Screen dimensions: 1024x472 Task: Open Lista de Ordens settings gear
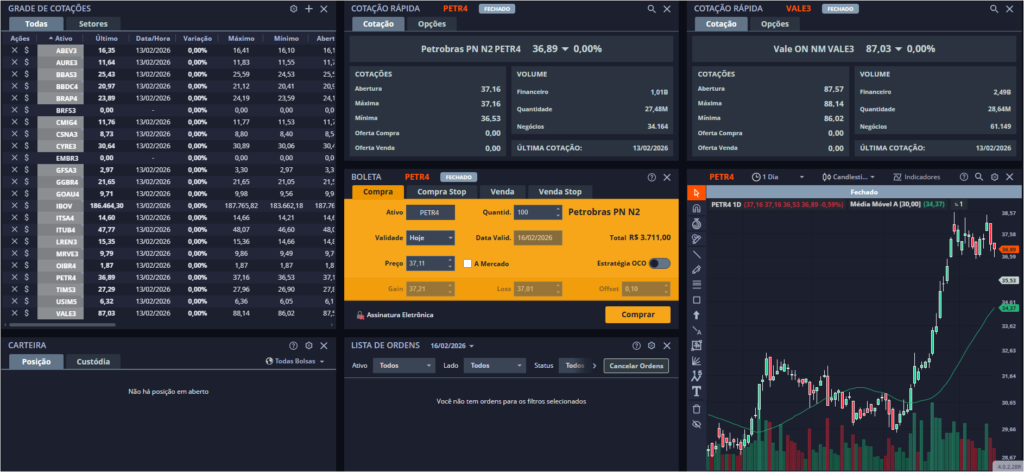pos(651,345)
